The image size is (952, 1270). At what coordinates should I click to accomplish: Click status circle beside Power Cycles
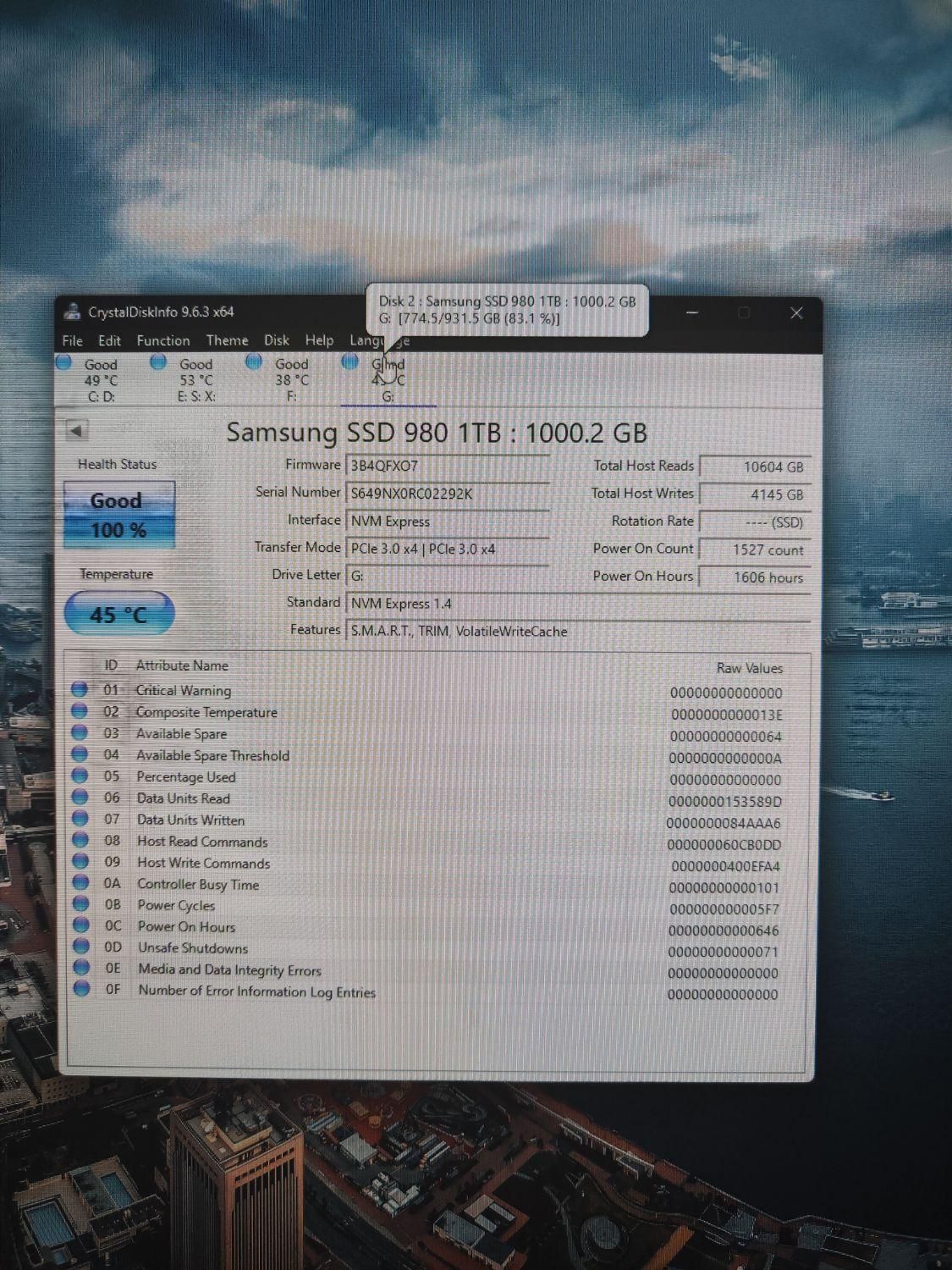(80, 903)
